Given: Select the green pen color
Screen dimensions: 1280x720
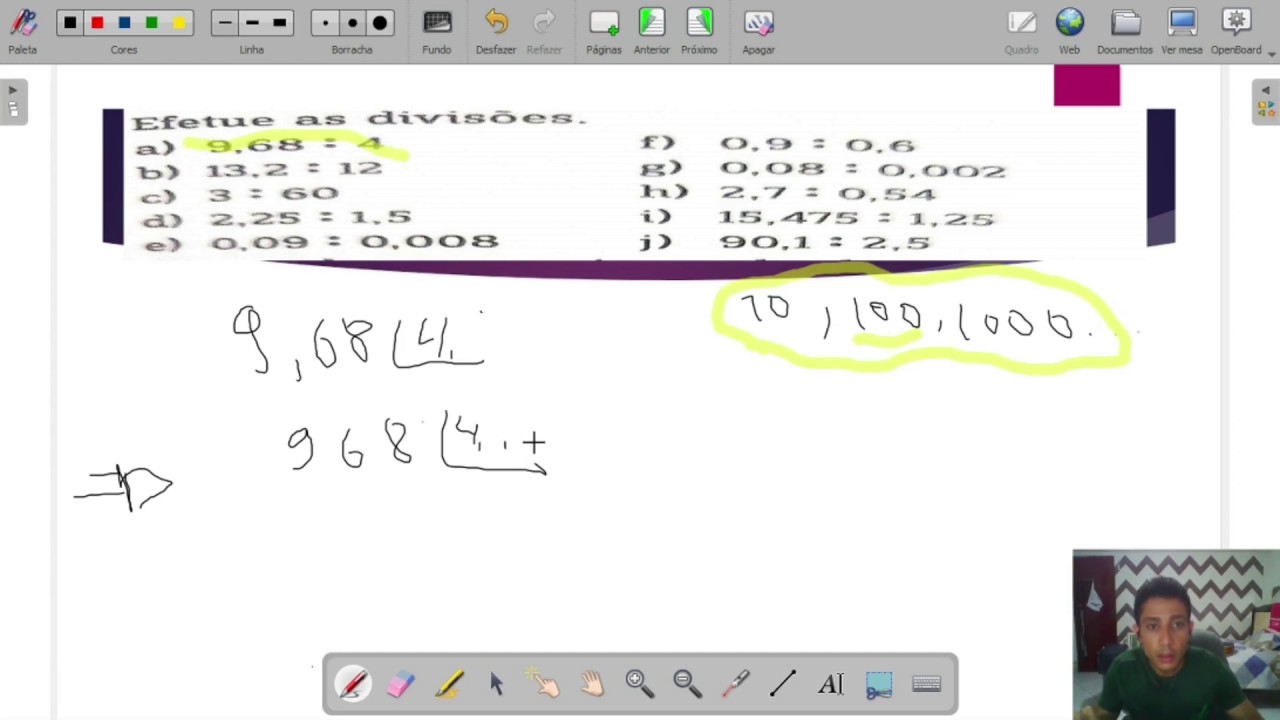Looking at the screenshot, I should tap(151, 22).
